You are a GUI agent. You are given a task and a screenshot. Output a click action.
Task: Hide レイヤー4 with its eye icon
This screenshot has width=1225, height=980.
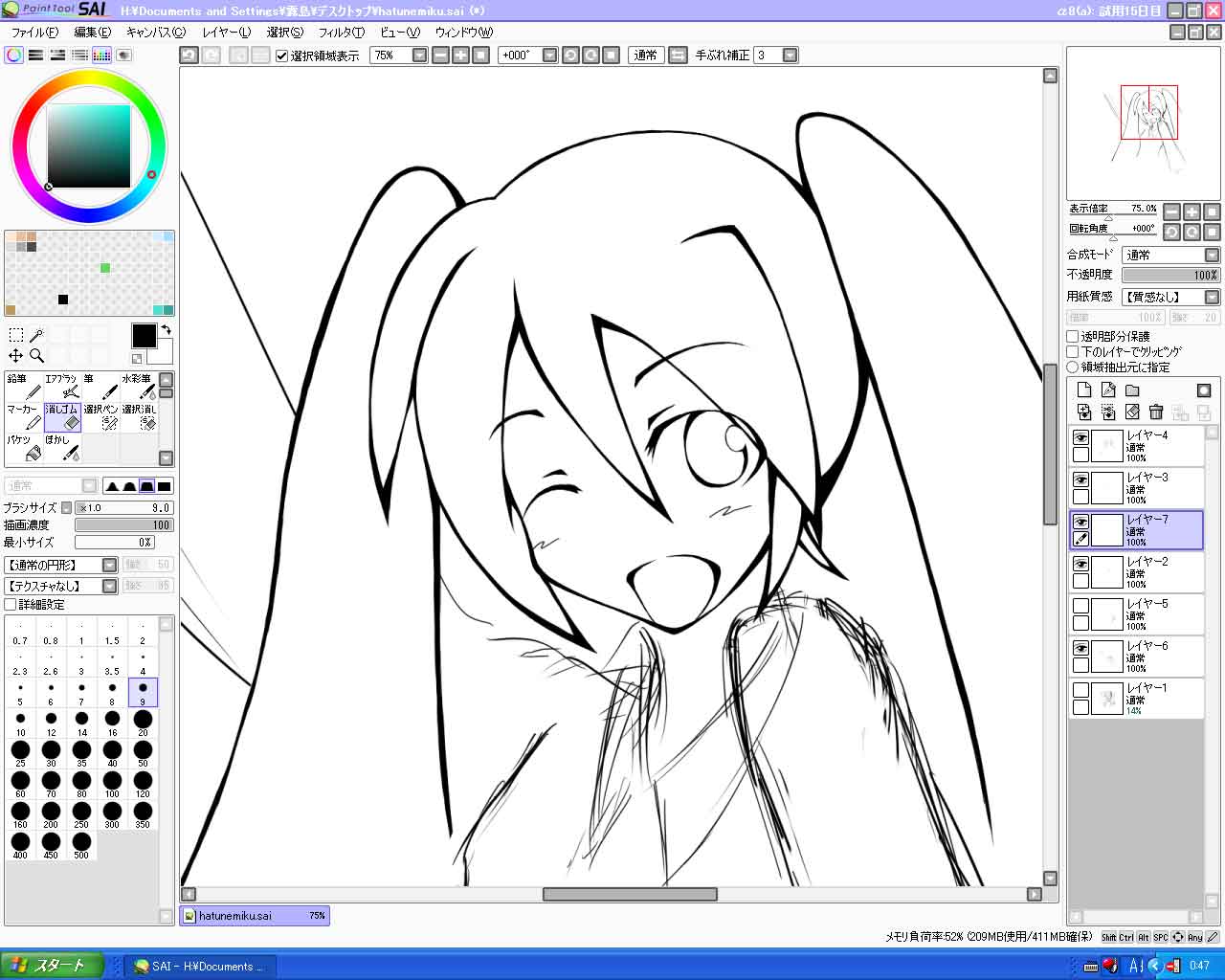pos(1080,437)
